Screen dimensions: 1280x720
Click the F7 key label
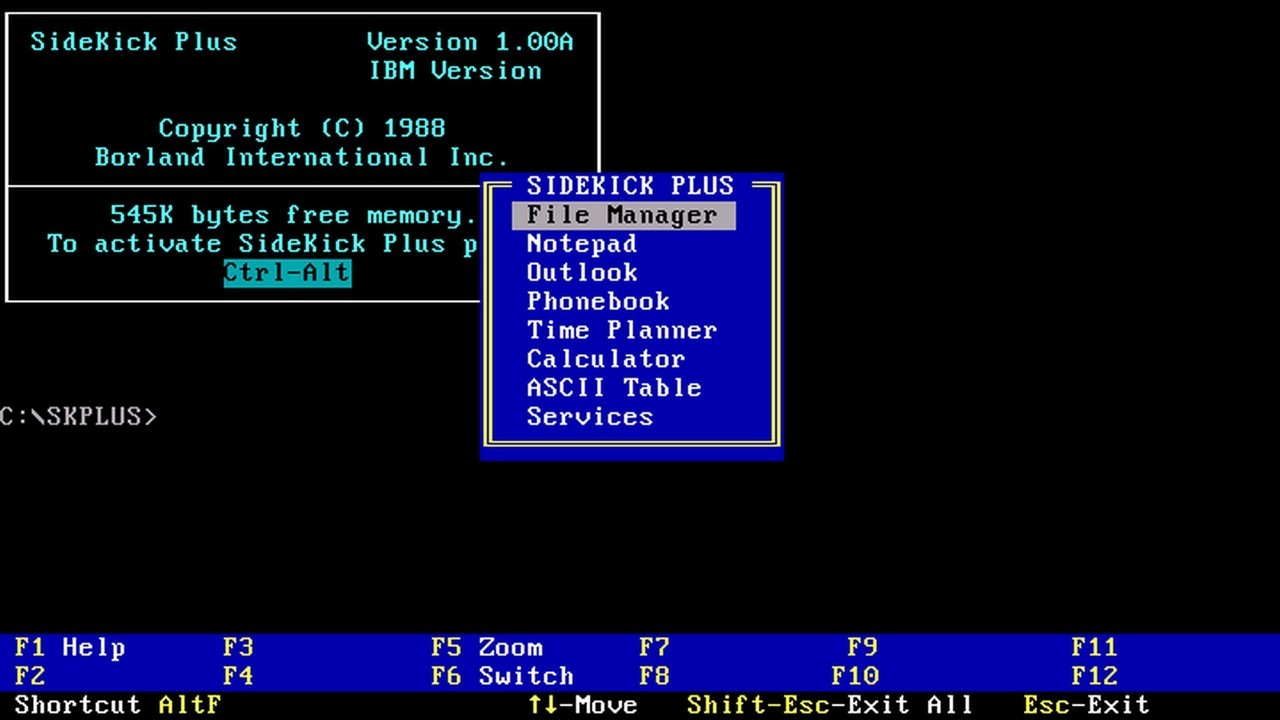point(654,648)
